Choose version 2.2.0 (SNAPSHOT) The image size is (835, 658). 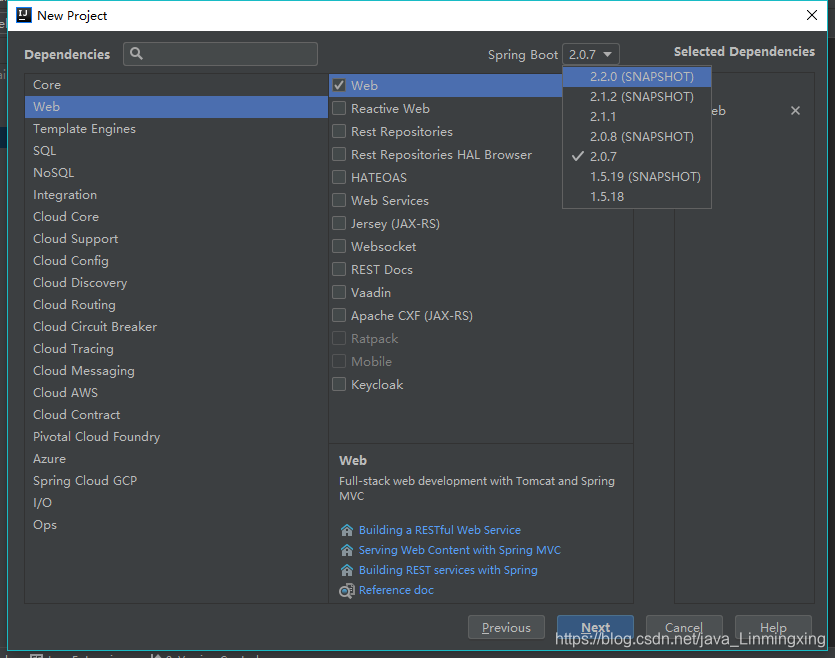[637, 77]
